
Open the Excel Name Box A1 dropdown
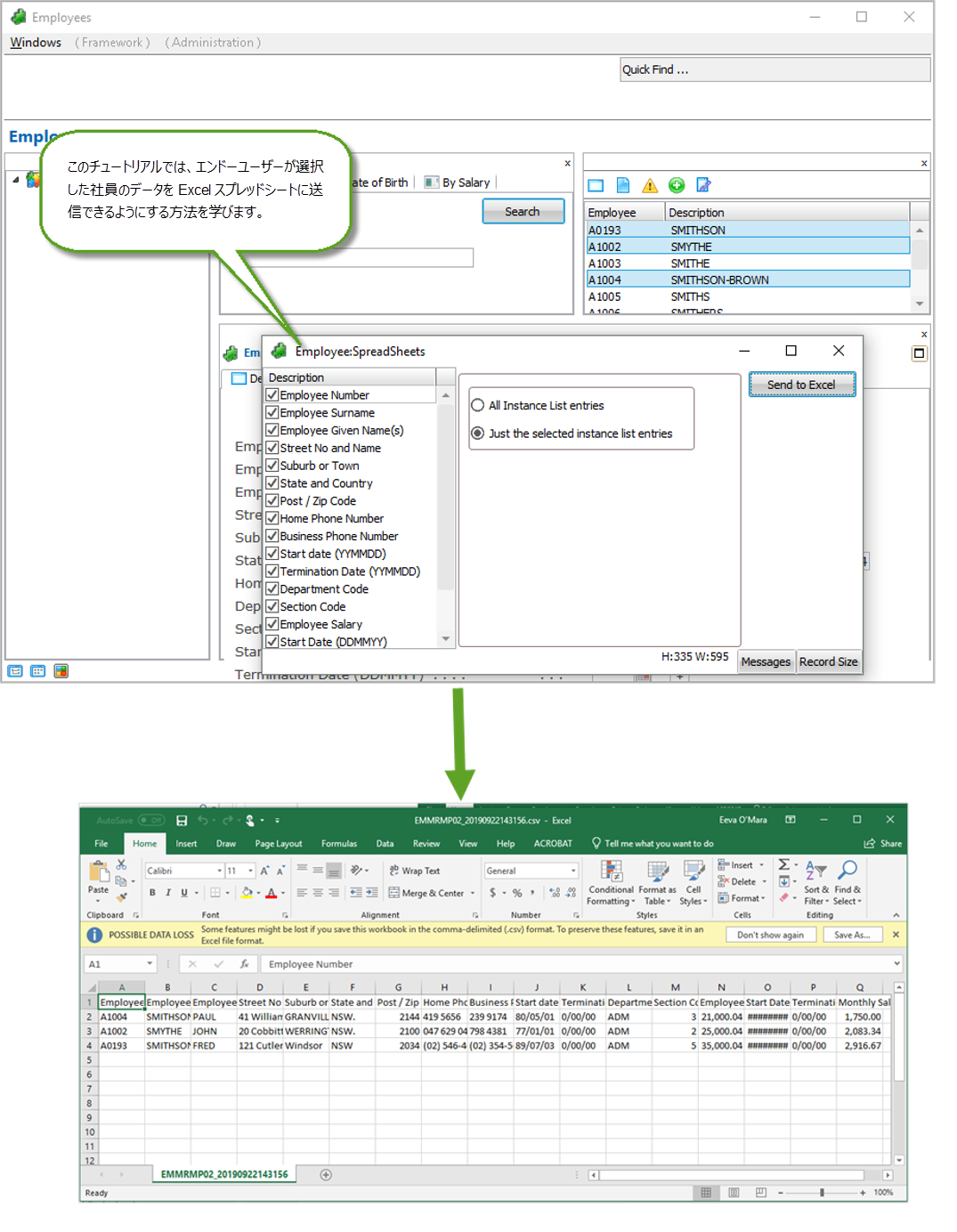pos(150,964)
